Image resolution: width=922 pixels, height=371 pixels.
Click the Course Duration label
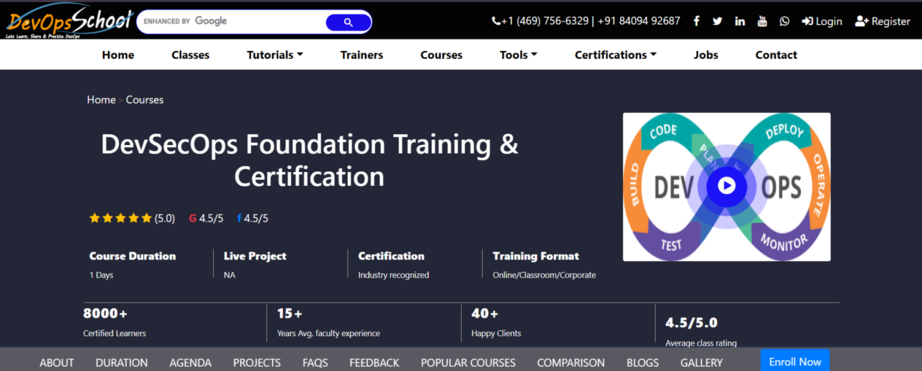[132, 256]
